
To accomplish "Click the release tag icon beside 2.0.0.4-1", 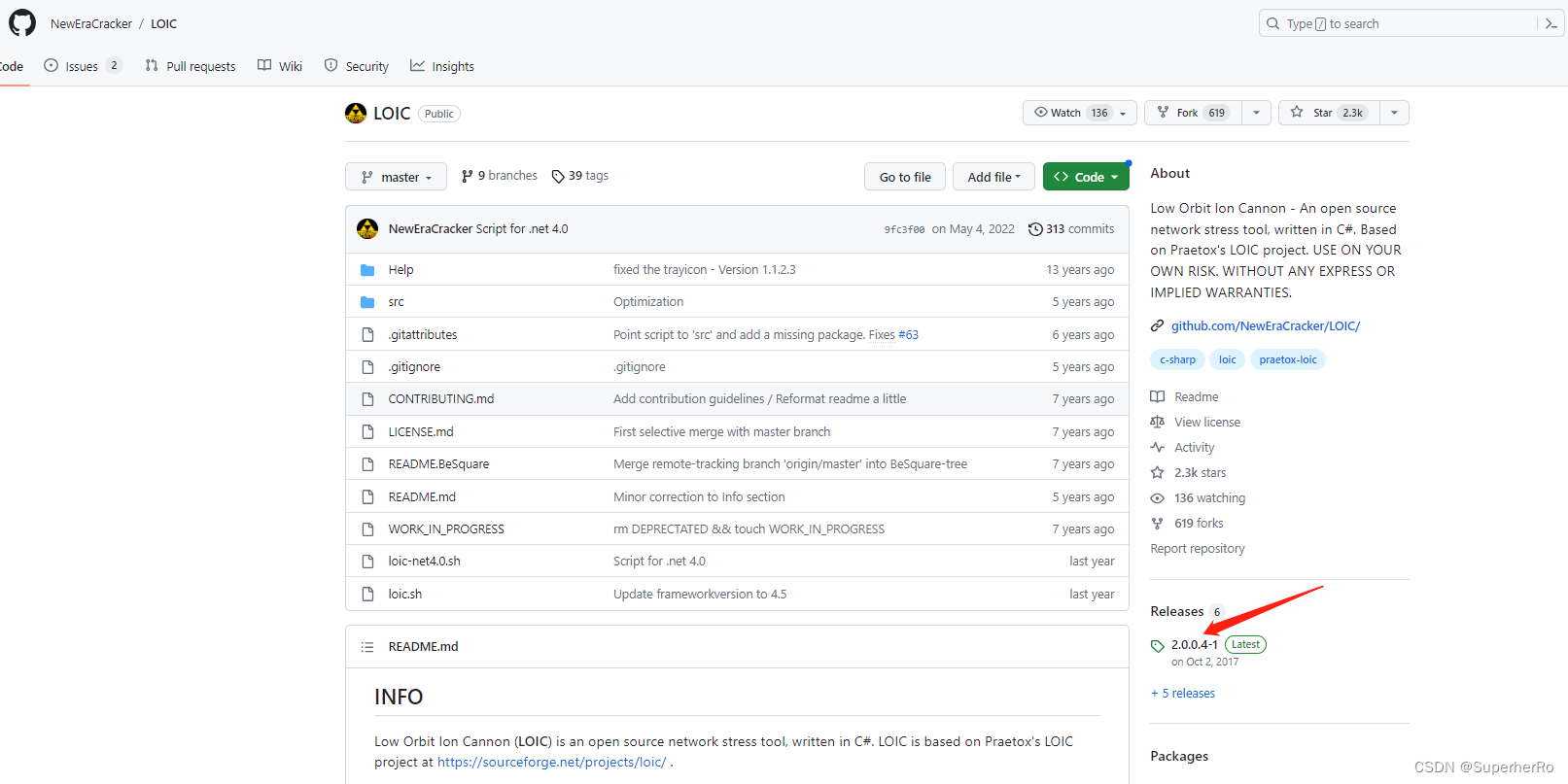I will (1157, 646).
